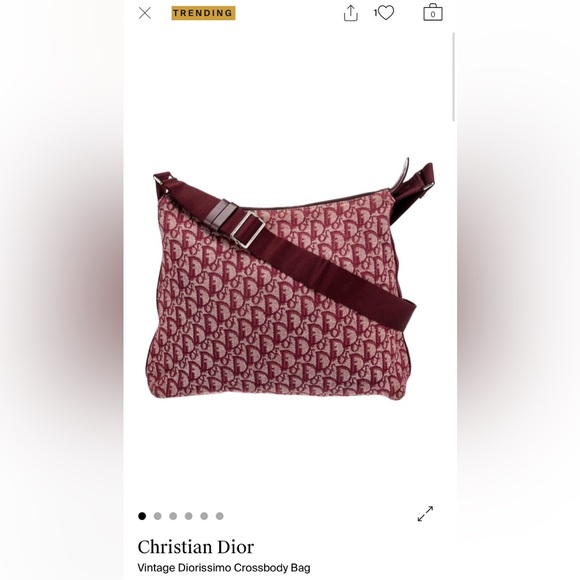Click Vintage Diorissimo Crossbody Bag title

(224, 568)
